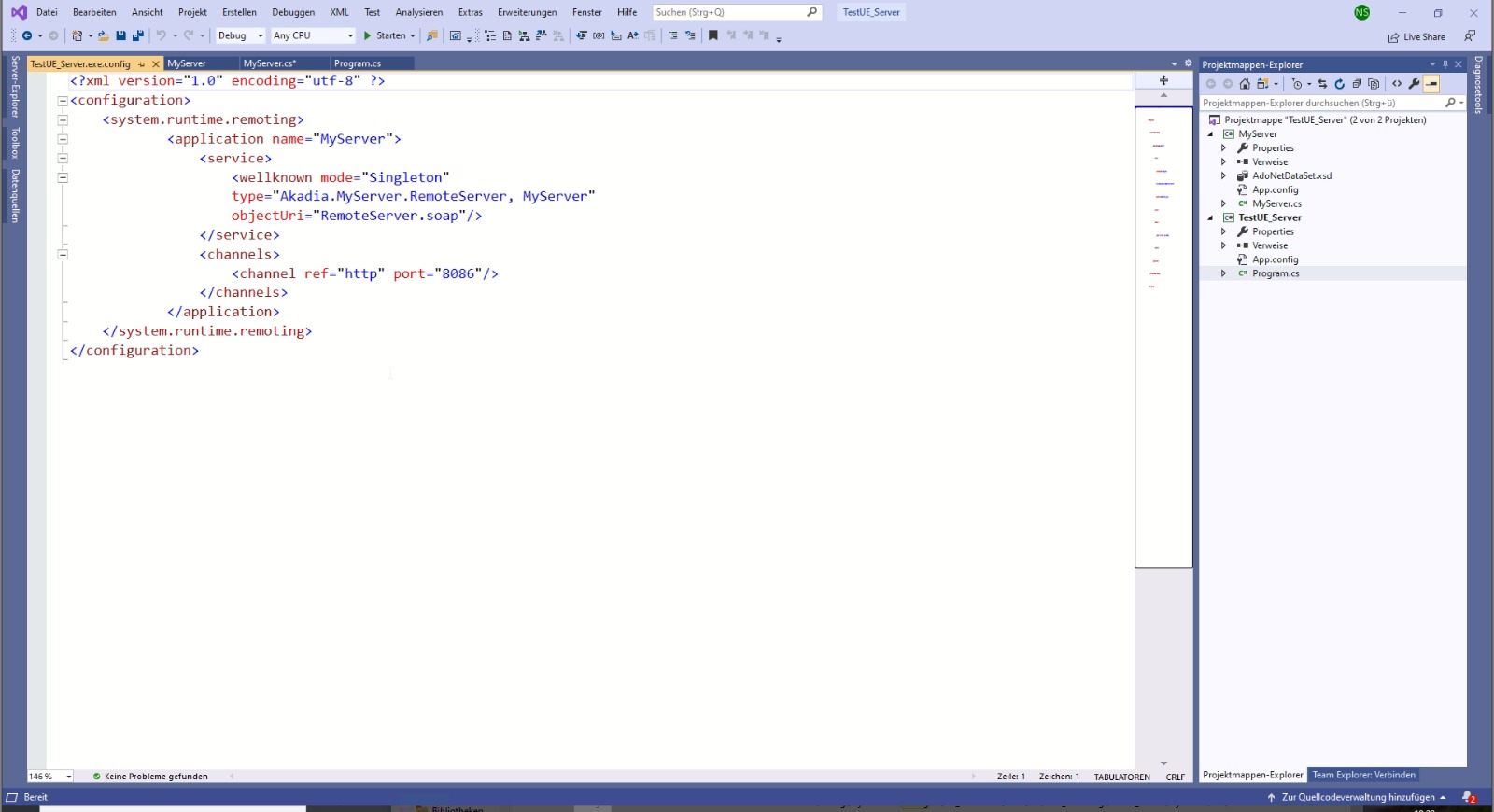Image resolution: width=1494 pixels, height=812 pixels.
Task: Click the notifications icon in the status bar
Action: pos(1469,797)
